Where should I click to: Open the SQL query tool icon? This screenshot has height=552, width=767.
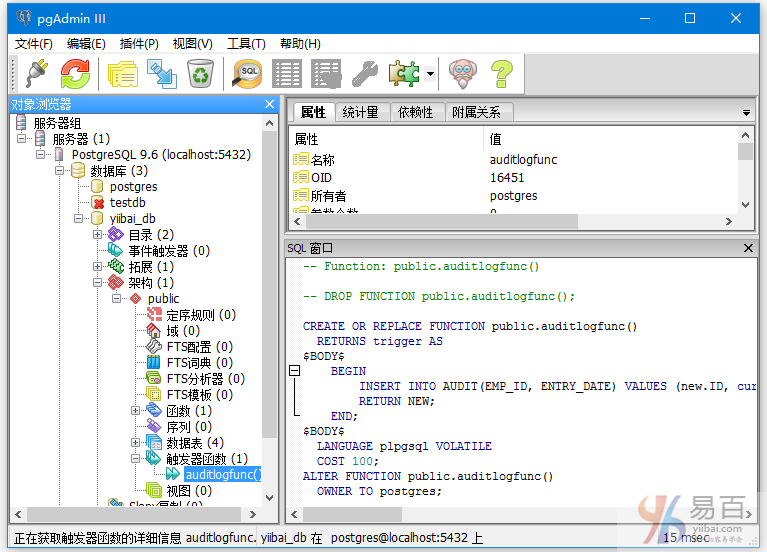coord(247,73)
